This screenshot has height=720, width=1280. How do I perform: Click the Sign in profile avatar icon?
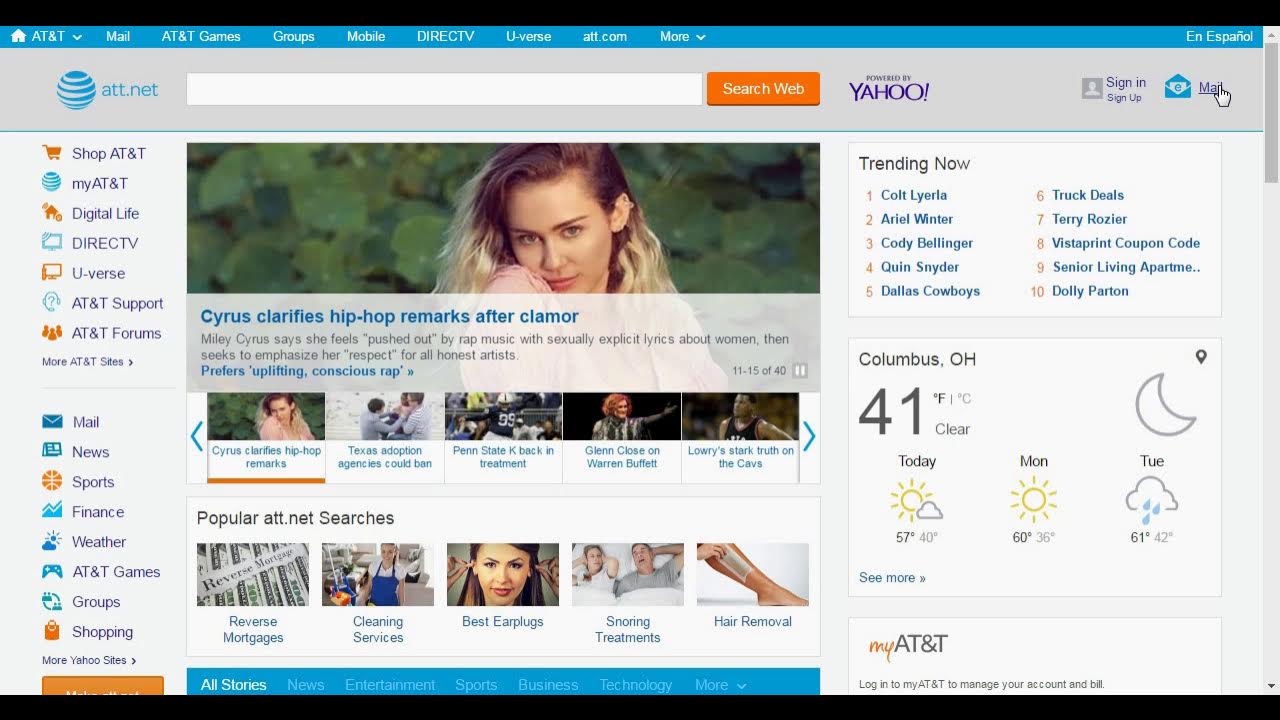[1092, 89]
